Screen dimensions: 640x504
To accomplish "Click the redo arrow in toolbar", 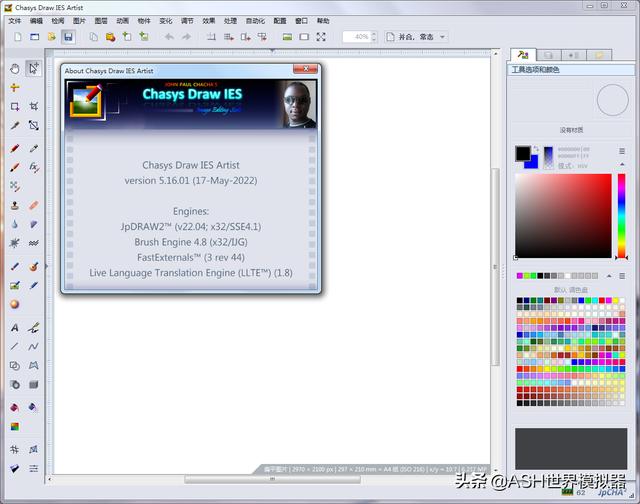I will pyautogui.click(x=186, y=37).
